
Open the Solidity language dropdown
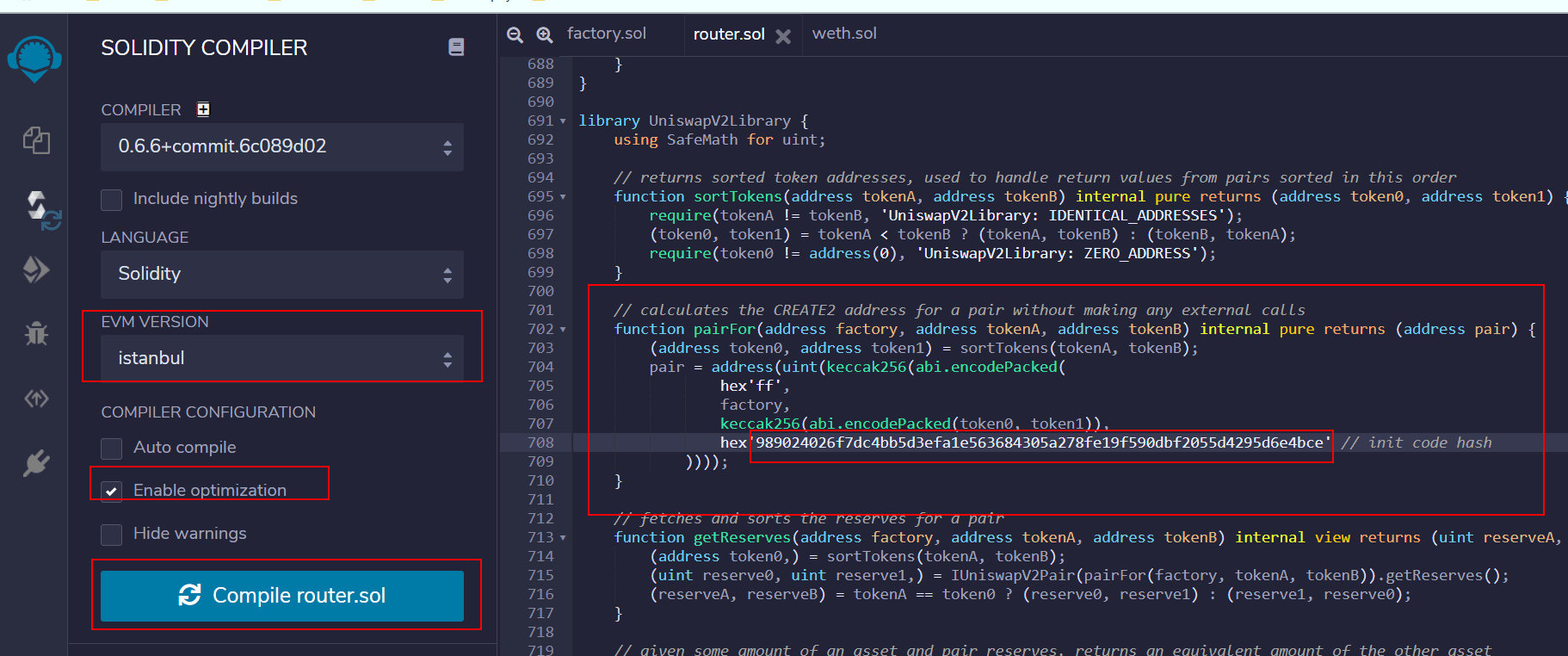(x=282, y=275)
